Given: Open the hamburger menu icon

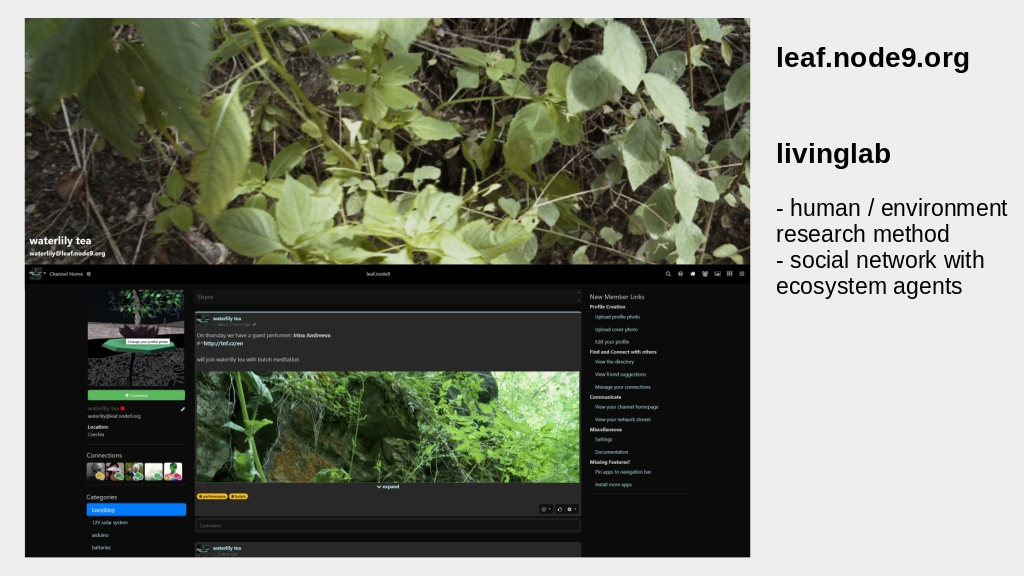Looking at the screenshot, I should coord(741,274).
